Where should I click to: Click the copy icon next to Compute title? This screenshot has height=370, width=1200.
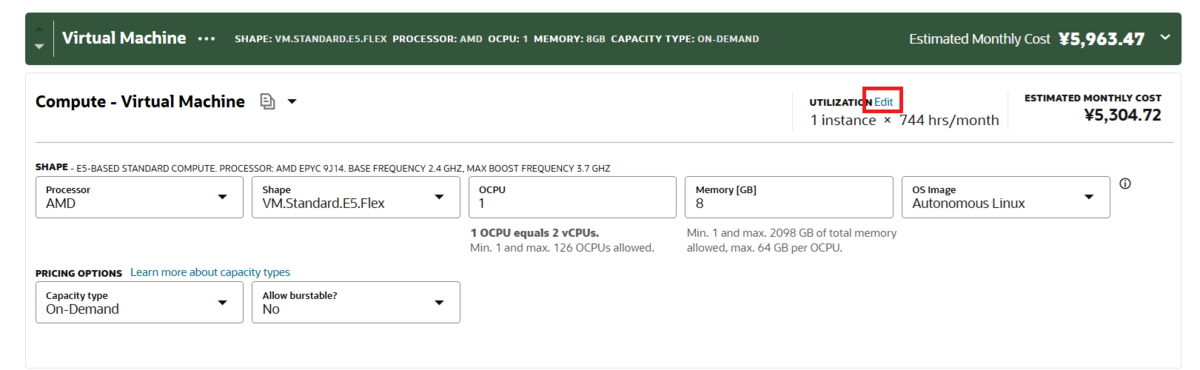point(267,102)
